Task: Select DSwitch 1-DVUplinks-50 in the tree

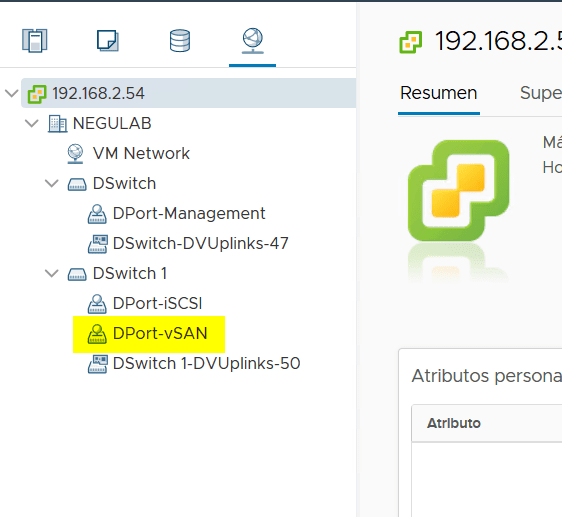Action: 206,364
